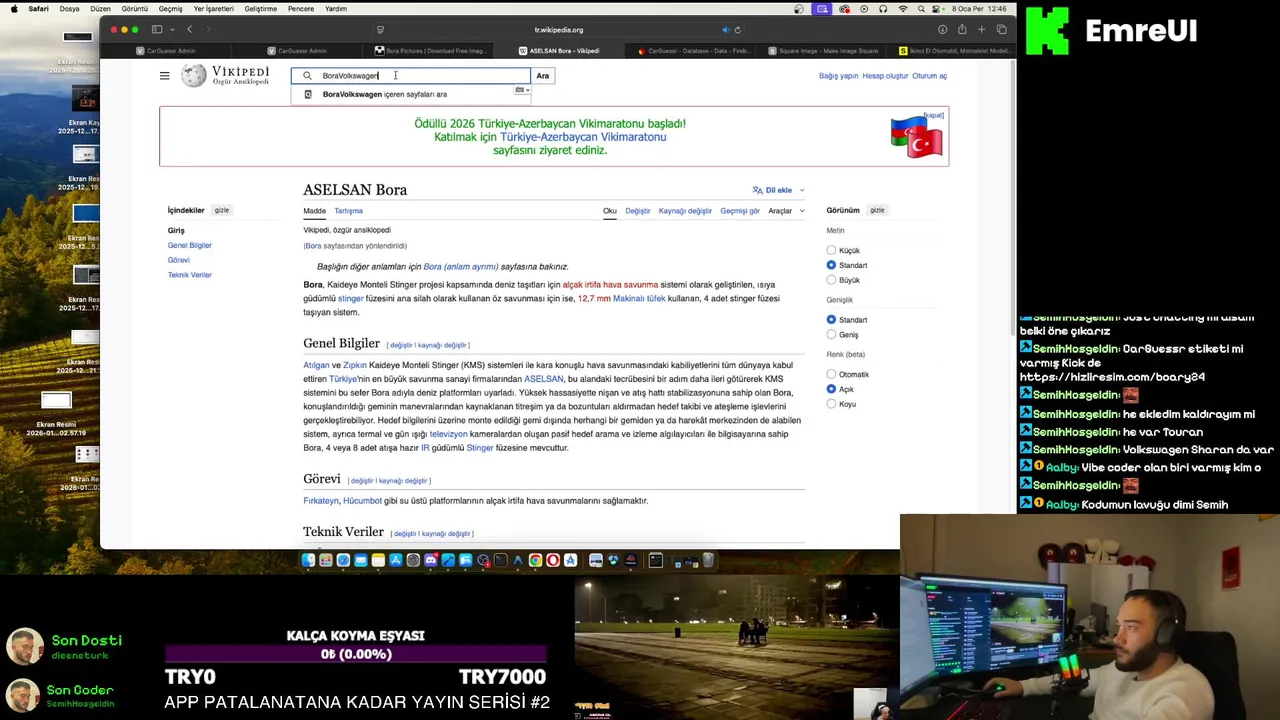Viewport: 1280px width, 720px height.
Task: Open Safari downloads icon
Action: (942, 30)
